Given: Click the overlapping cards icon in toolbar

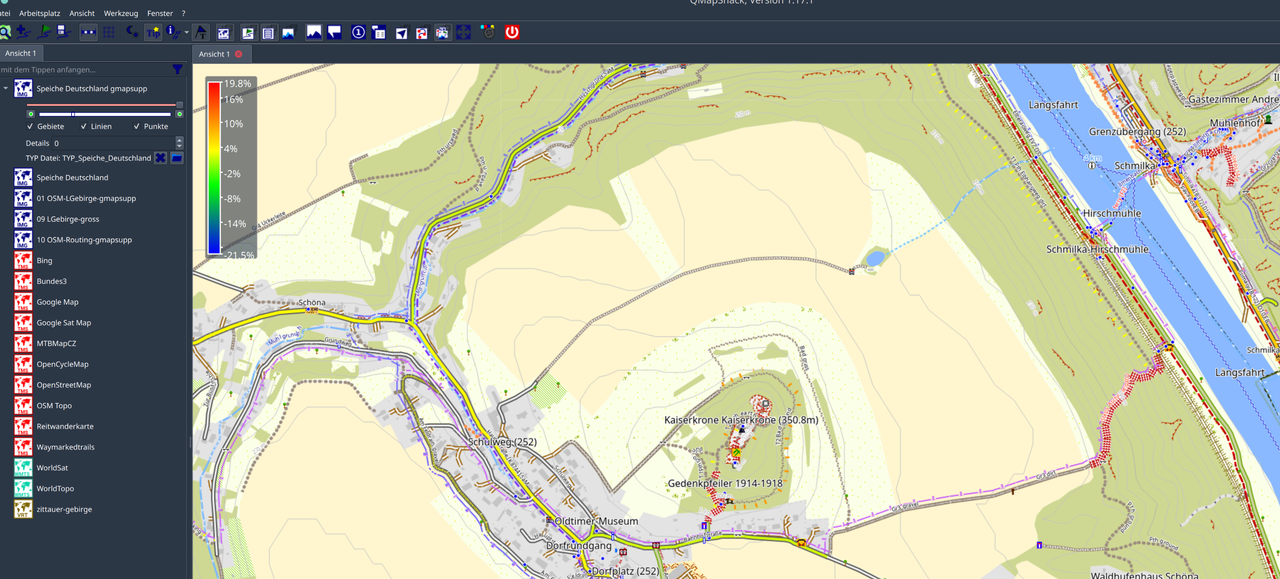Looking at the screenshot, I should pos(442,32).
